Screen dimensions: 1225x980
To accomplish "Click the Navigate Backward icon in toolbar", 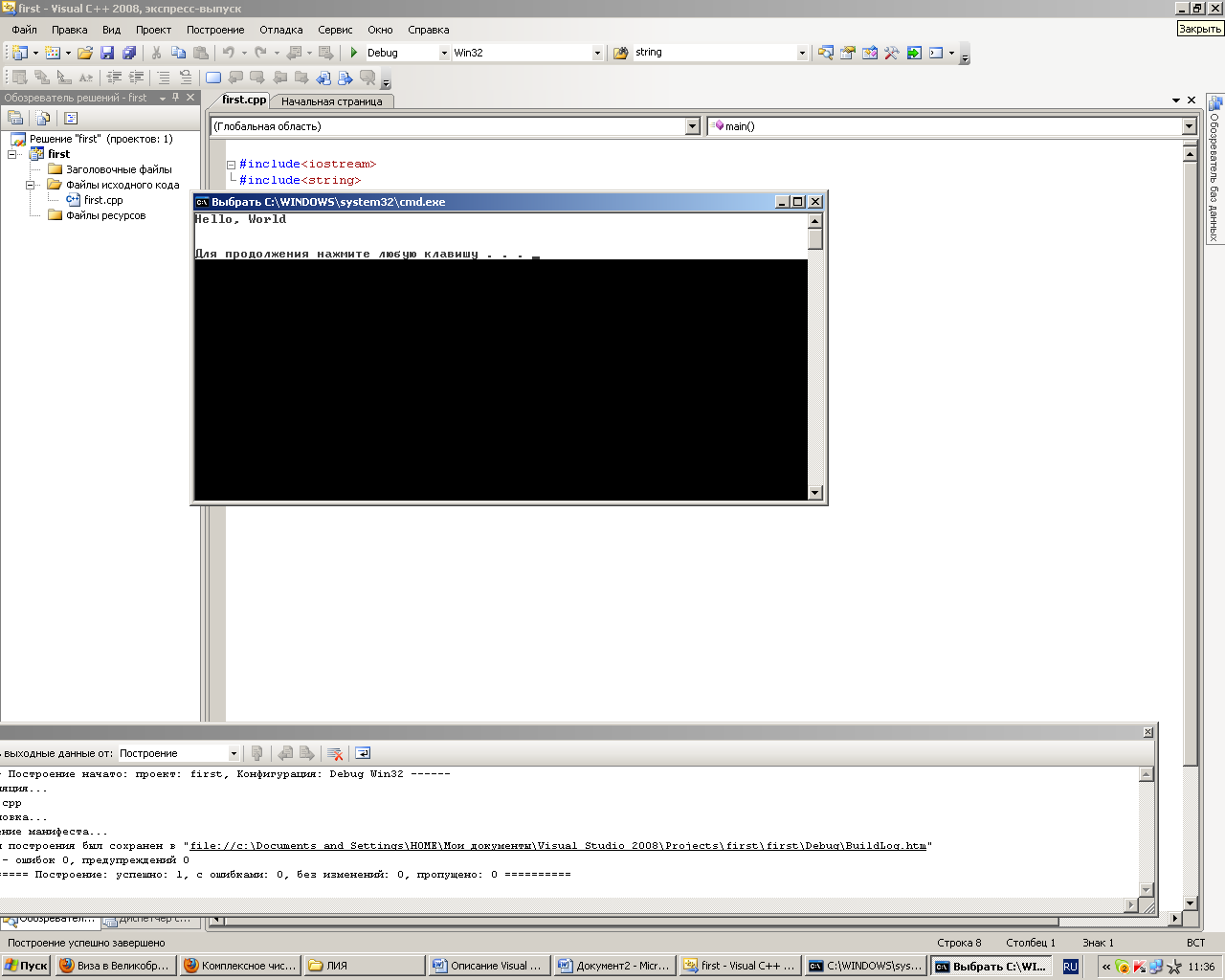I will tap(295, 53).
